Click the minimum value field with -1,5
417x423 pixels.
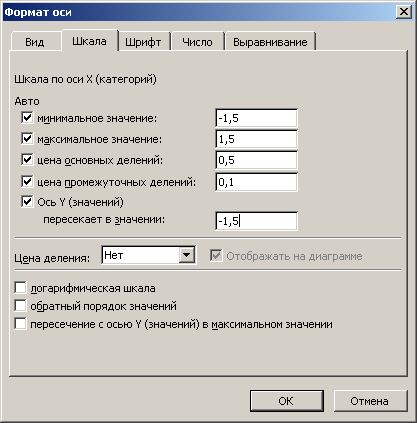(x=256, y=118)
